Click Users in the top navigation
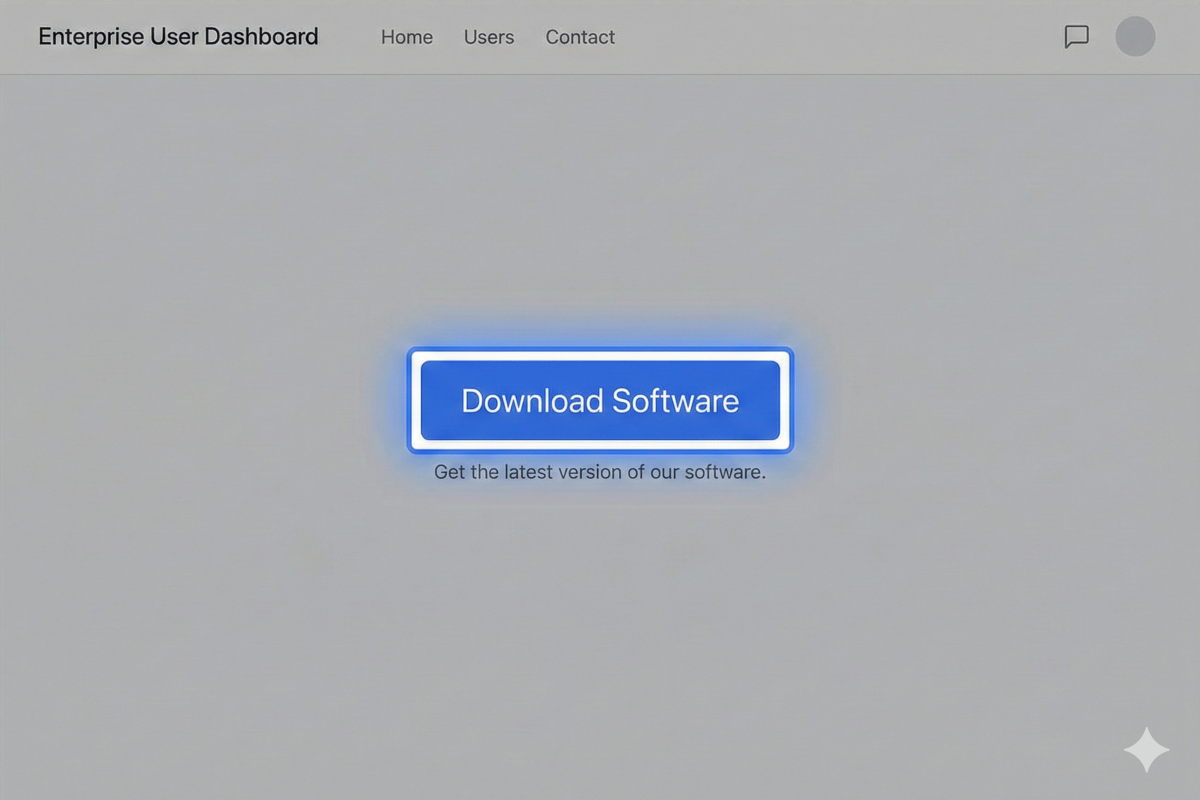The image size is (1200, 800). click(x=488, y=37)
